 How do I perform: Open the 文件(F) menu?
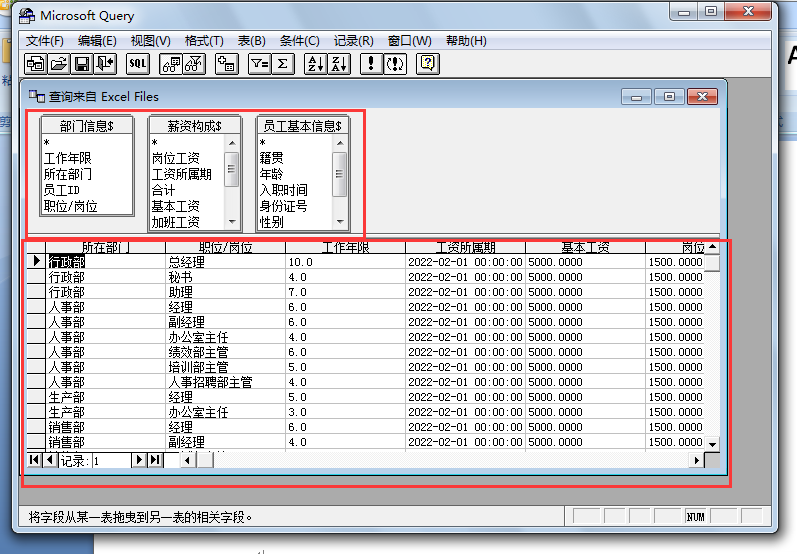45,41
